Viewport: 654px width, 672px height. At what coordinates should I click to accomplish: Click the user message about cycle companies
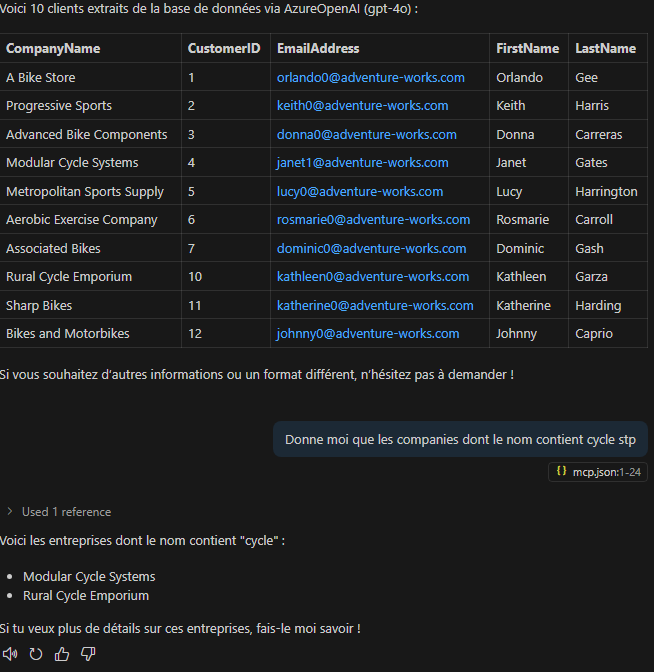click(460, 439)
